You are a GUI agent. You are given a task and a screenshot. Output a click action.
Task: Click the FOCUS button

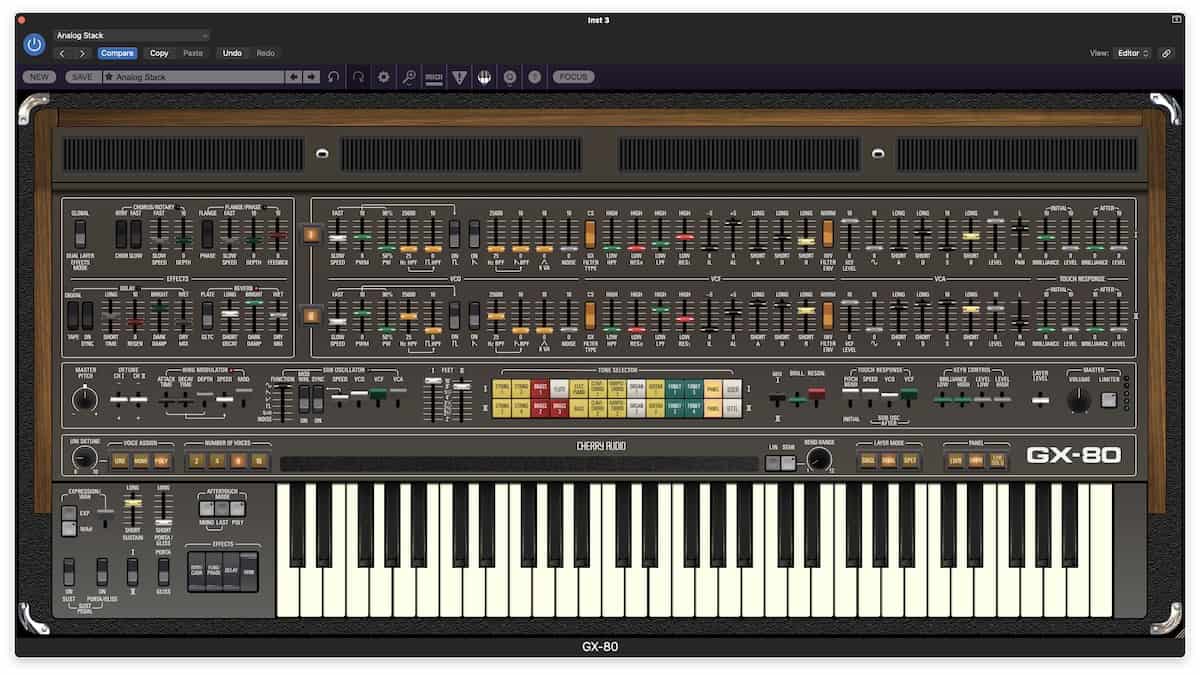(x=573, y=77)
